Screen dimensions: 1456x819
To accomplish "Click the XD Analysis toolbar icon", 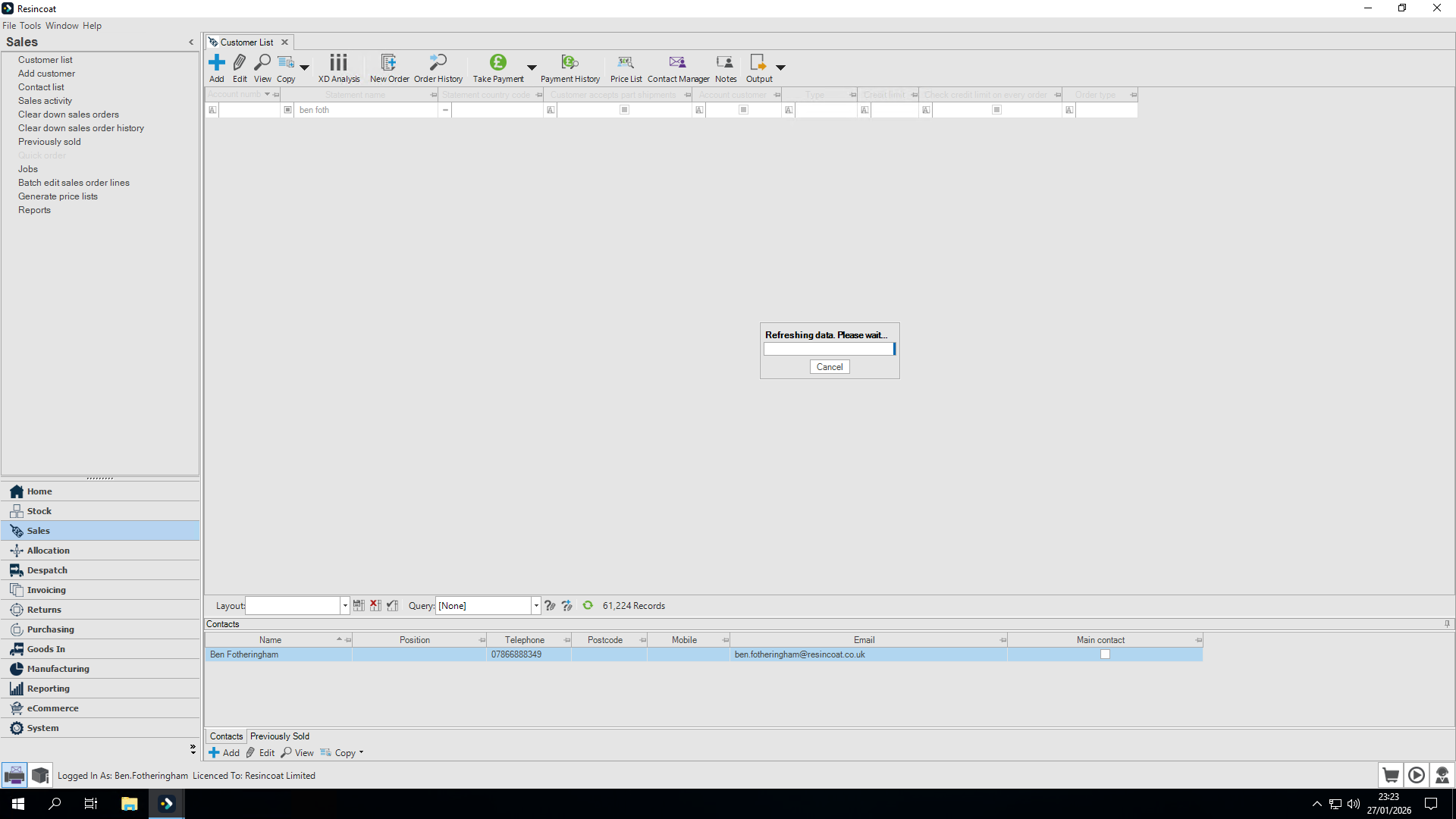I will (x=338, y=63).
